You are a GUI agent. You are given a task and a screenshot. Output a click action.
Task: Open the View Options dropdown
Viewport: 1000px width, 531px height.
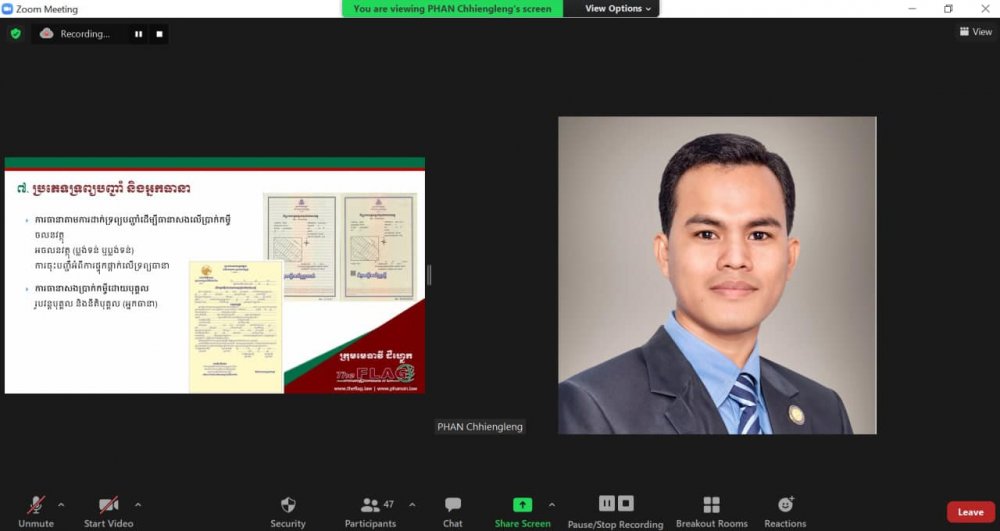click(618, 9)
